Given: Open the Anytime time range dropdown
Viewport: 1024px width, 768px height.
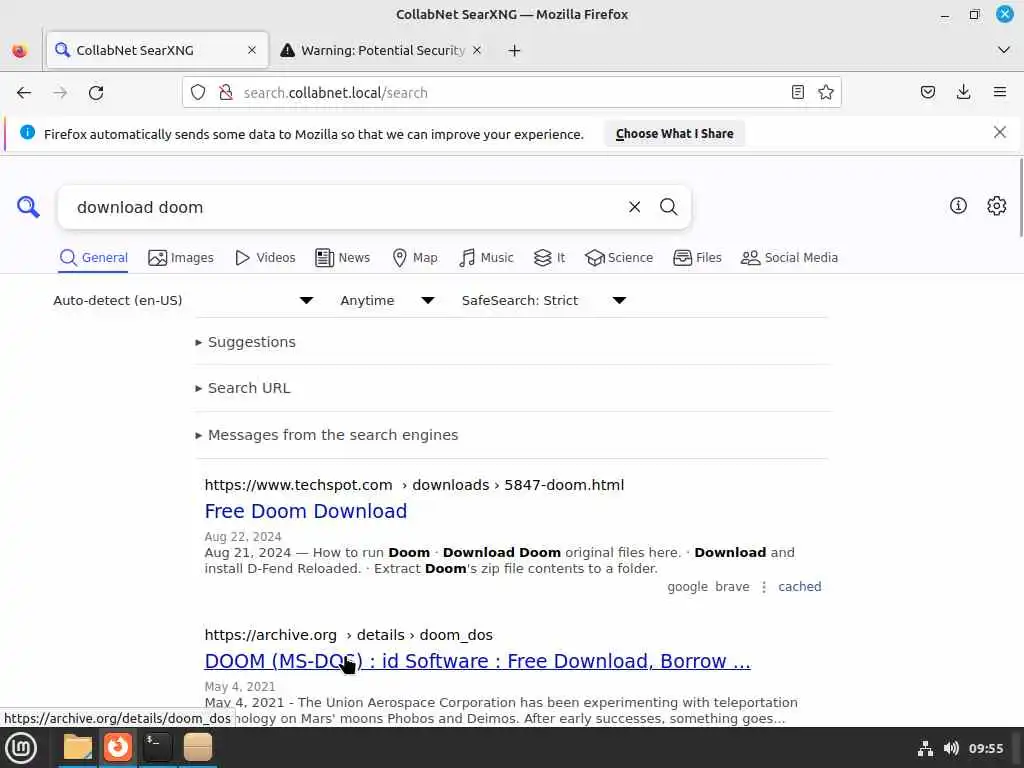Looking at the screenshot, I should [x=387, y=300].
